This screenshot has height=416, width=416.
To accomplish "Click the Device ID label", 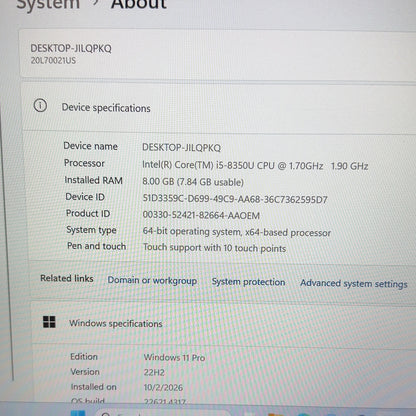I will 85,197.
